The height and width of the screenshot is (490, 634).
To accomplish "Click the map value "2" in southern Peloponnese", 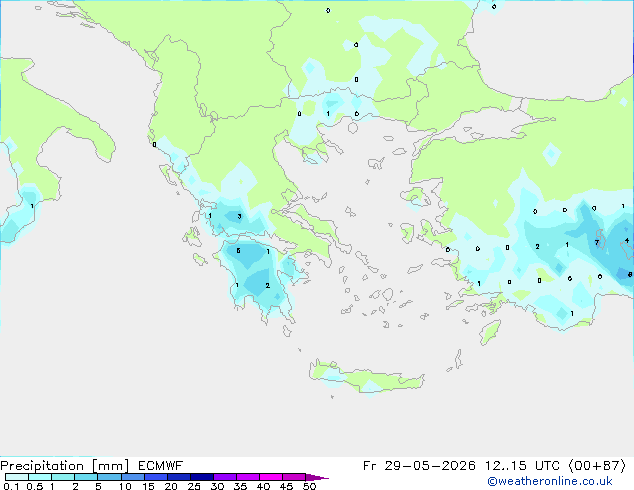I will 268,286.
